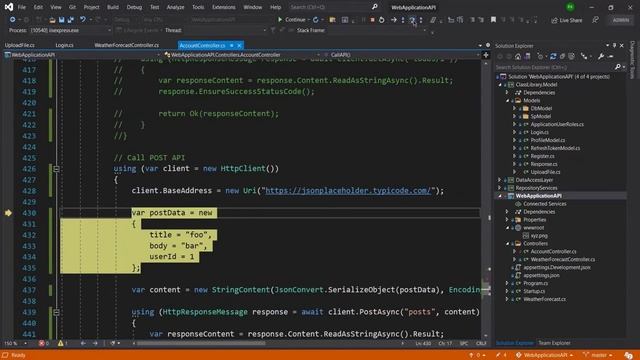
Task: Click the Save file icon
Action: (61, 20)
